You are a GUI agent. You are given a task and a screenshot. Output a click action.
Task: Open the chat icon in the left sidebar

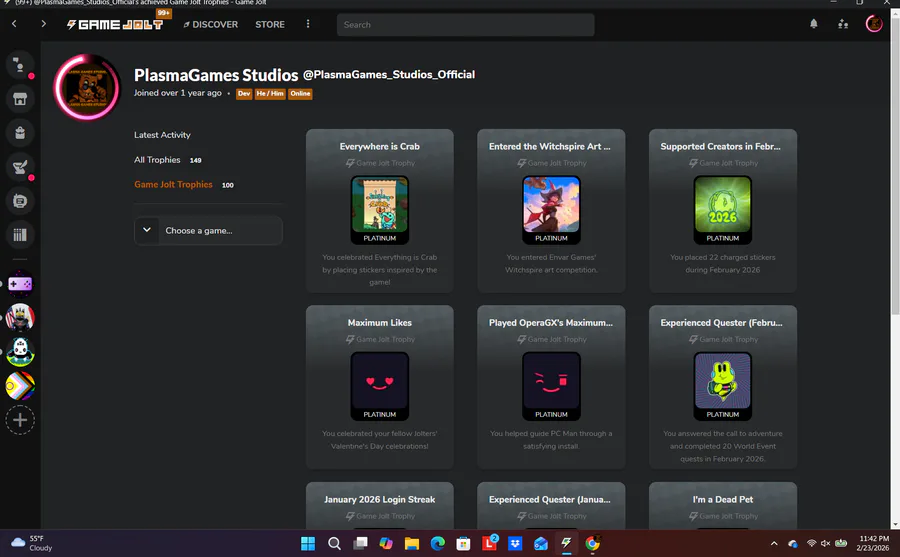(x=20, y=65)
